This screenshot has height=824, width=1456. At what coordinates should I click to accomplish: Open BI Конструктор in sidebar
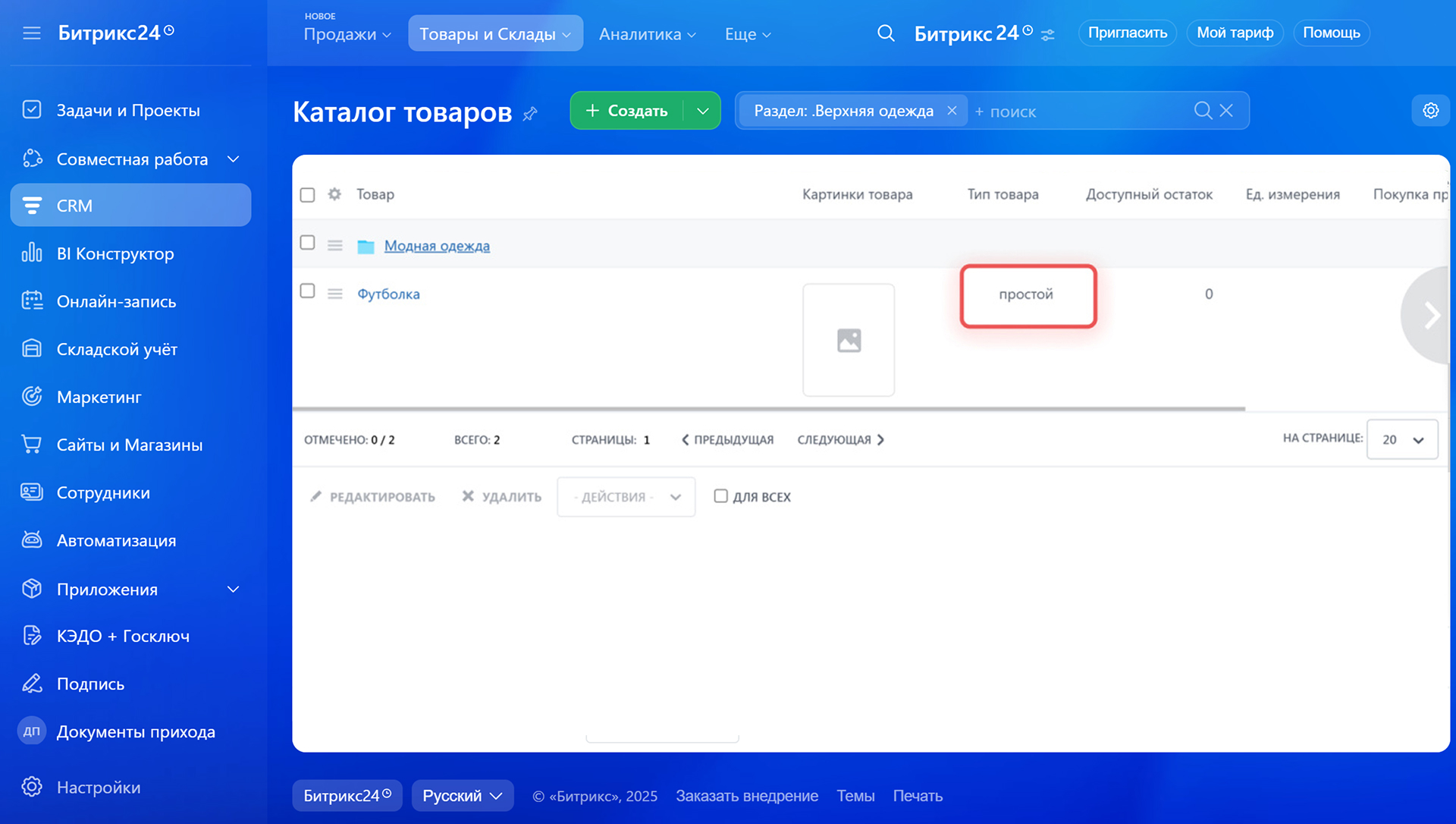[115, 253]
